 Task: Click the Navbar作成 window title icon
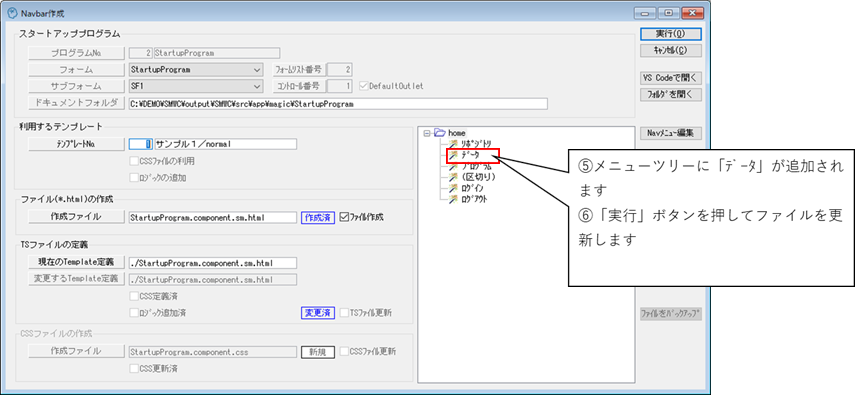coord(12,12)
